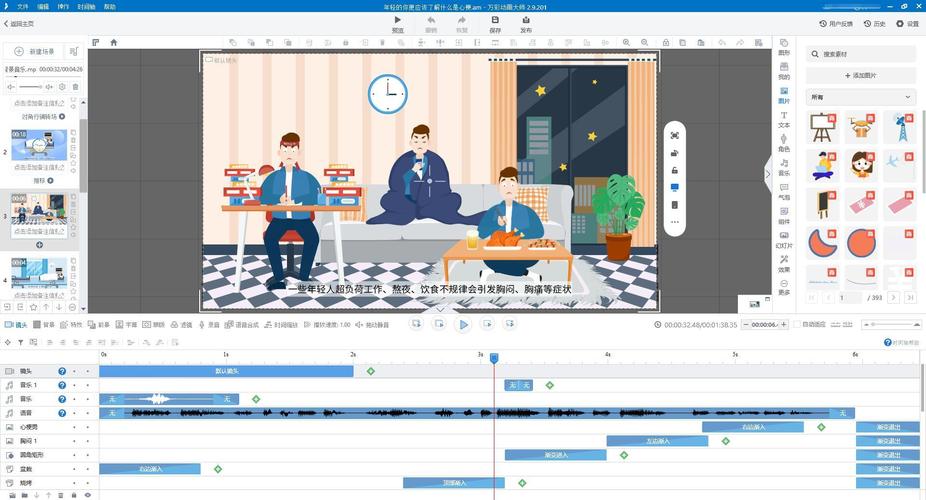Viewport: 926px width, 500px height.
Task: Click the three-dots more icon on floating toolbar
Action: tap(674, 222)
